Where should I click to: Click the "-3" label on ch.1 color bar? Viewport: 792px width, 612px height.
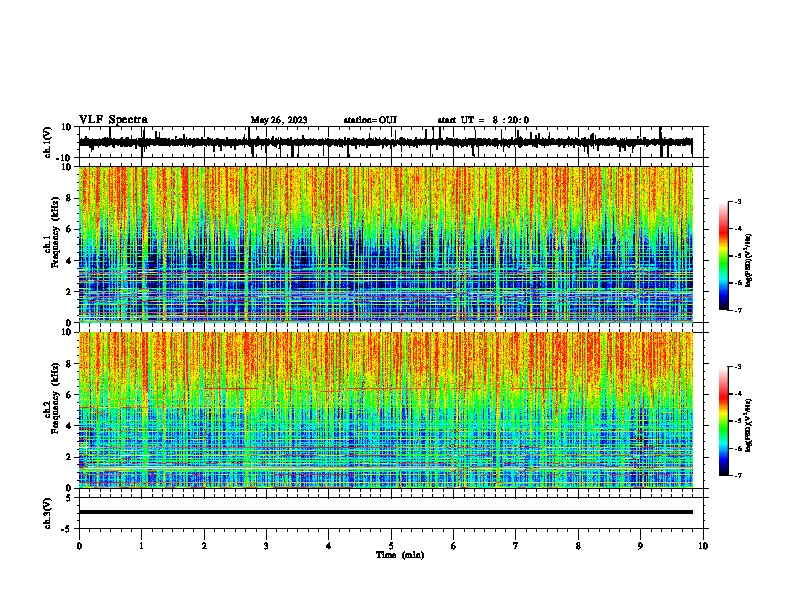[737, 201]
